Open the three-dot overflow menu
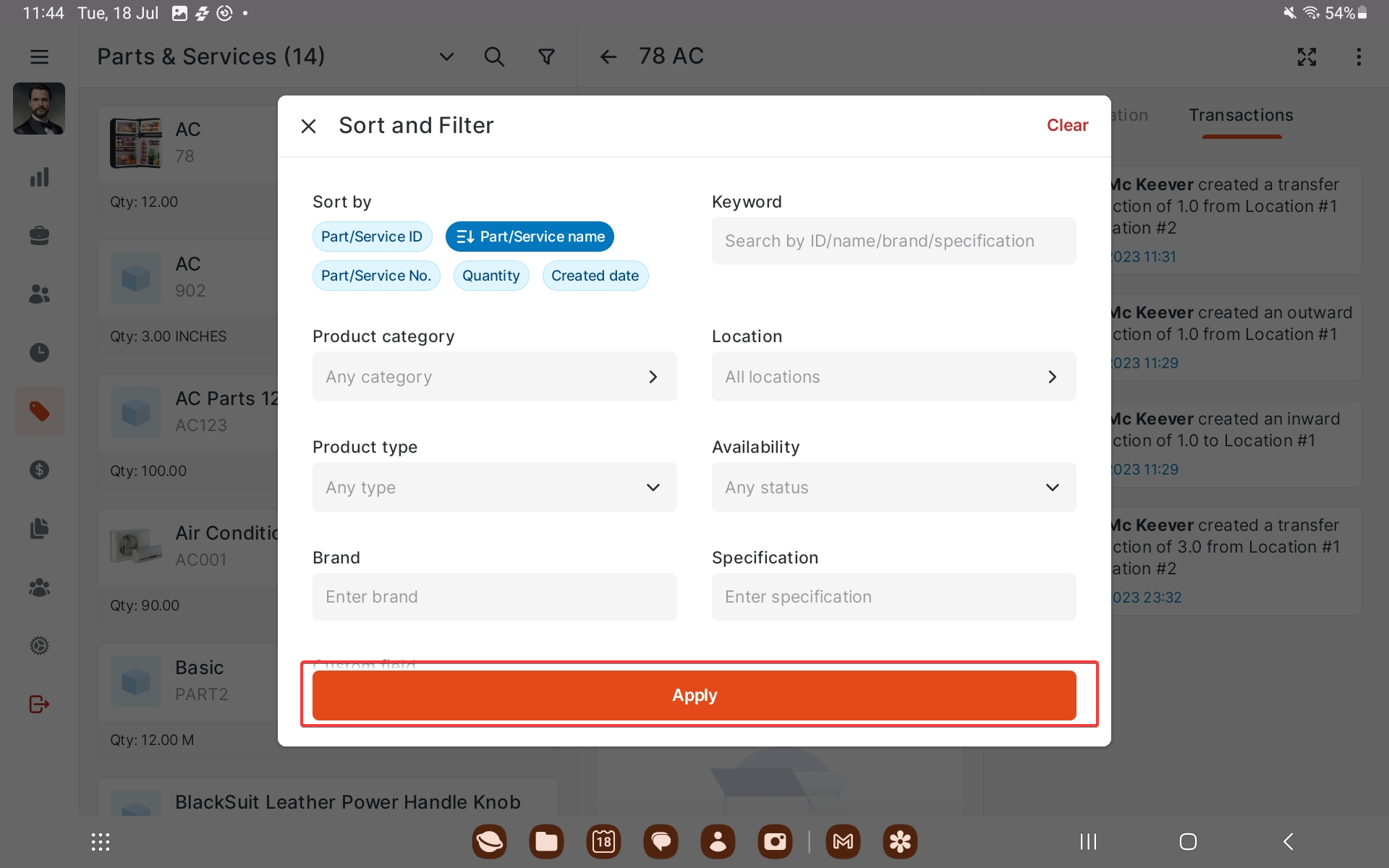The image size is (1389, 868). 1359,56
